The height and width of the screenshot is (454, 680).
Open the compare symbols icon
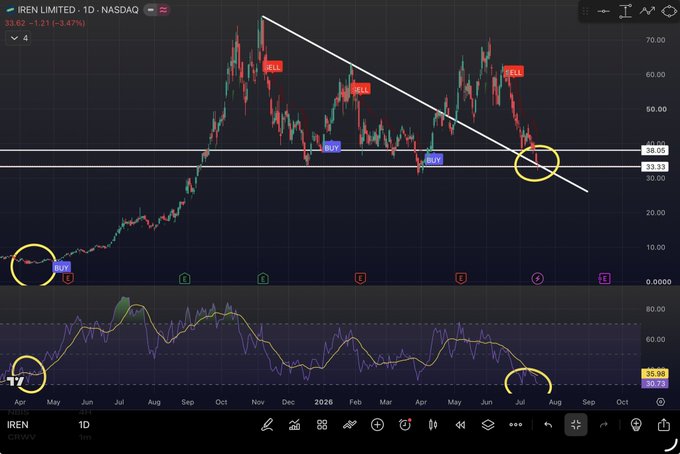click(x=350, y=425)
